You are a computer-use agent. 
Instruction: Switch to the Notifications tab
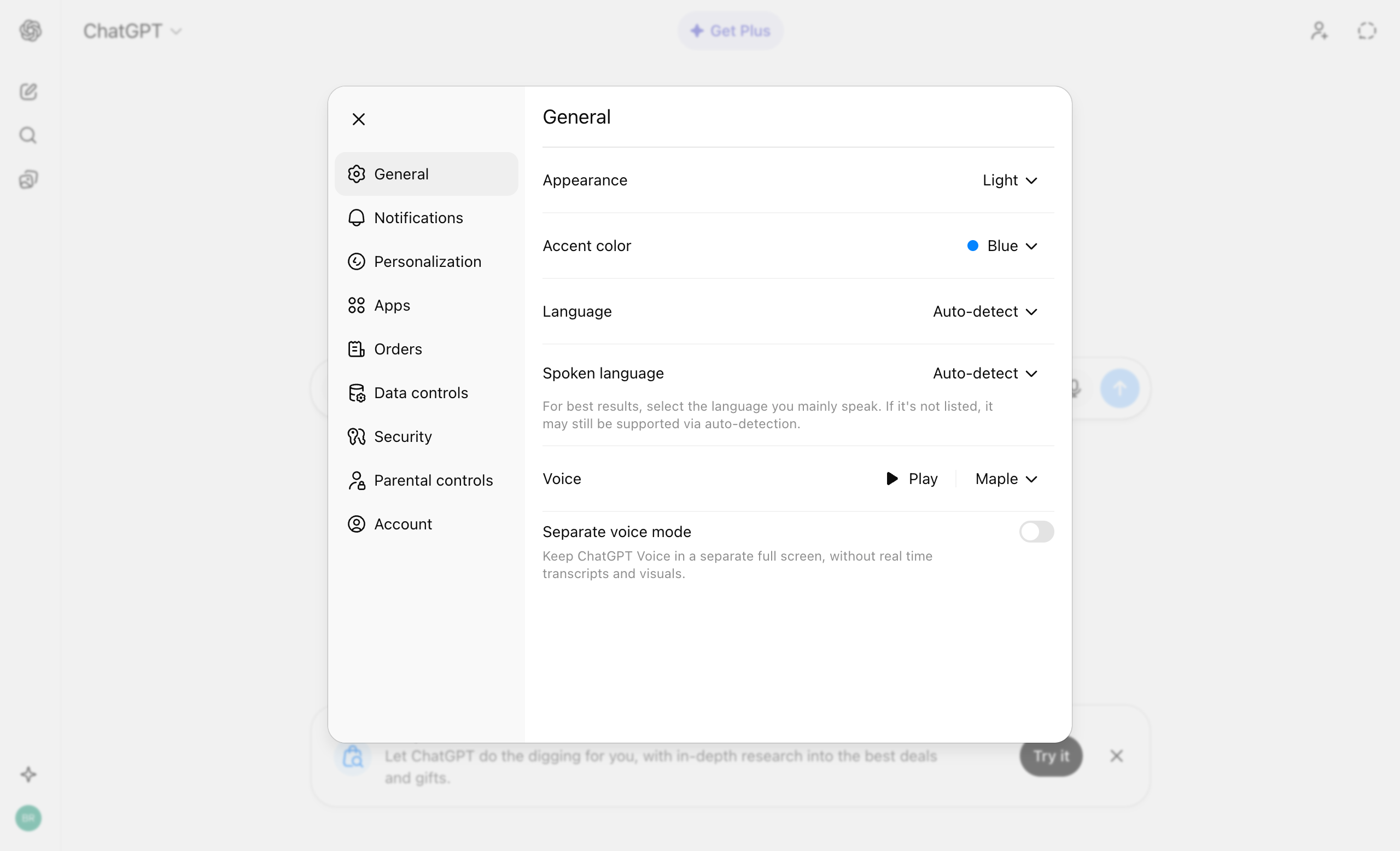click(x=426, y=218)
